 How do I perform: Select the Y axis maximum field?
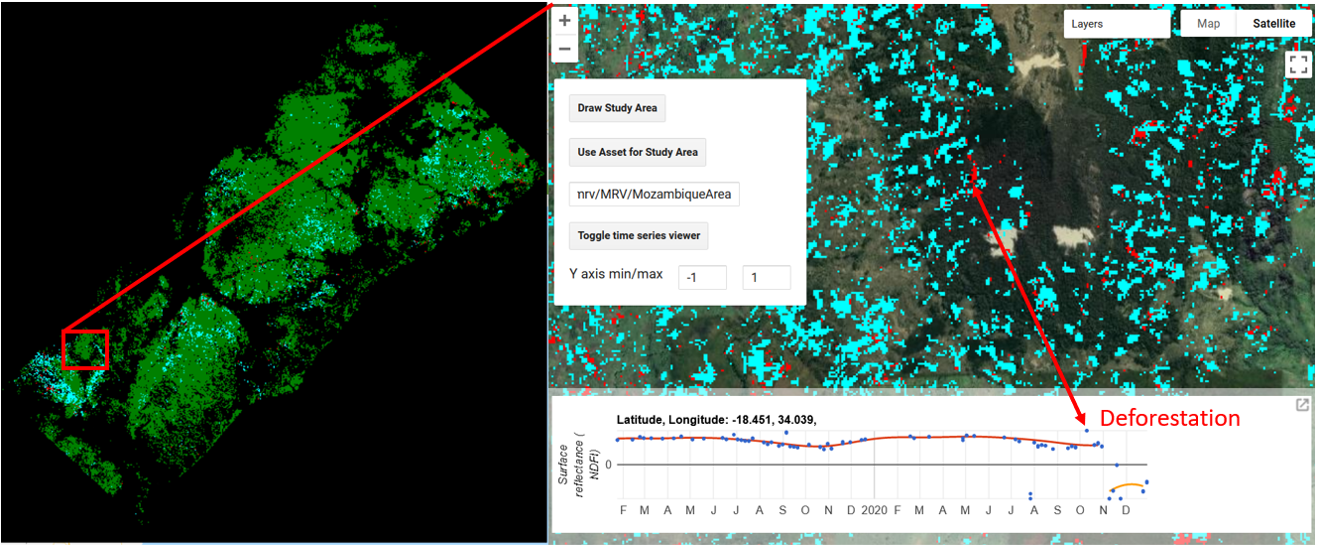coord(766,278)
